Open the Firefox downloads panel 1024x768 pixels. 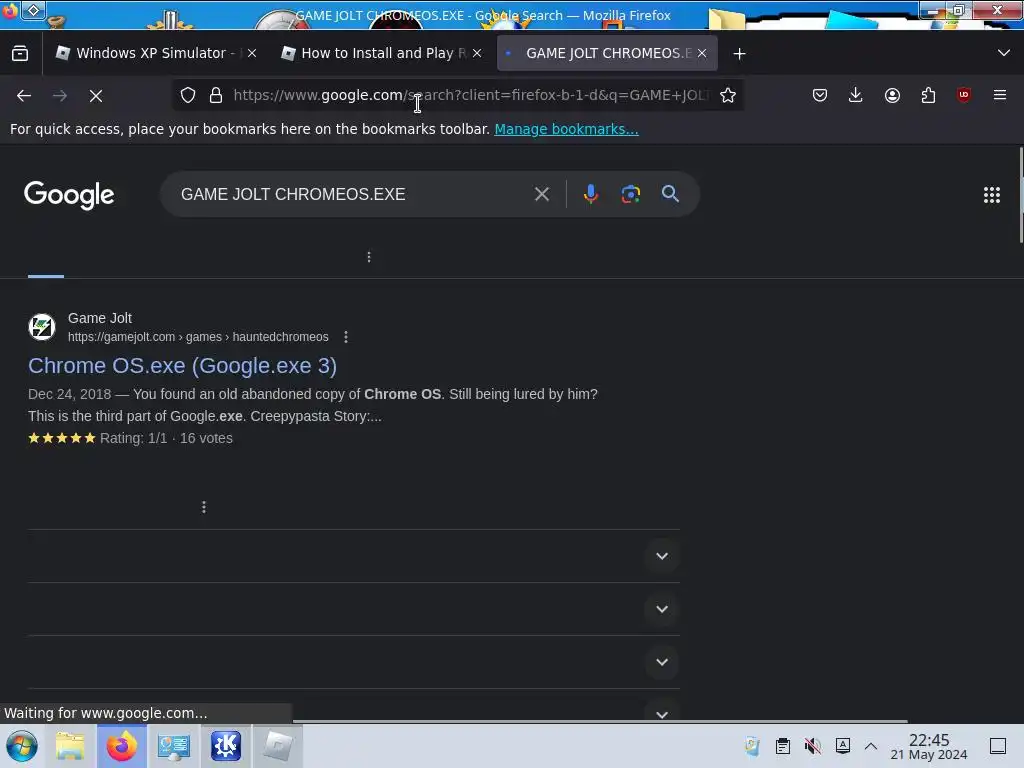pyautogui.click(x=856, y=95)
